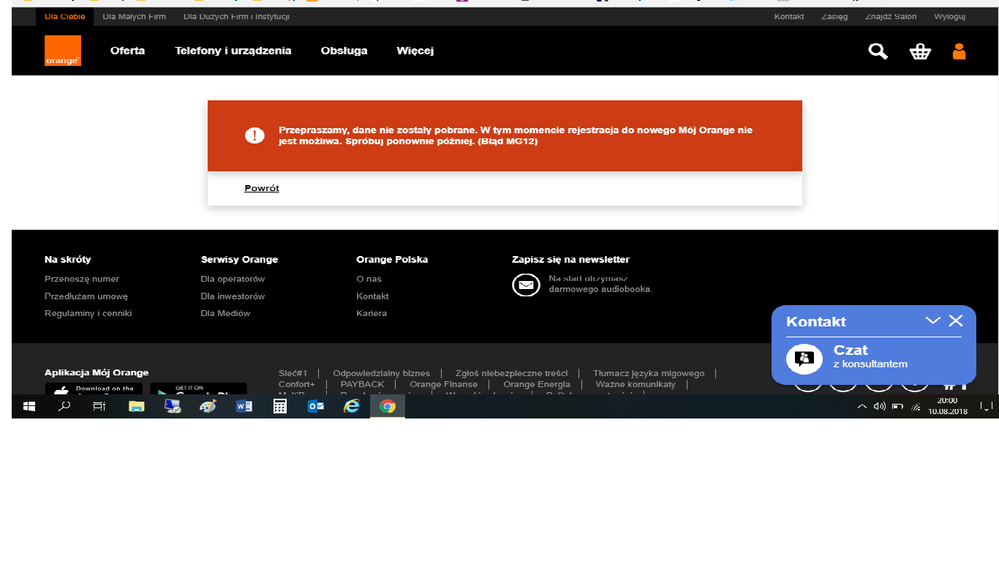Click the orange user account icon
999x562 pixels.
click(x=959, y=51)
